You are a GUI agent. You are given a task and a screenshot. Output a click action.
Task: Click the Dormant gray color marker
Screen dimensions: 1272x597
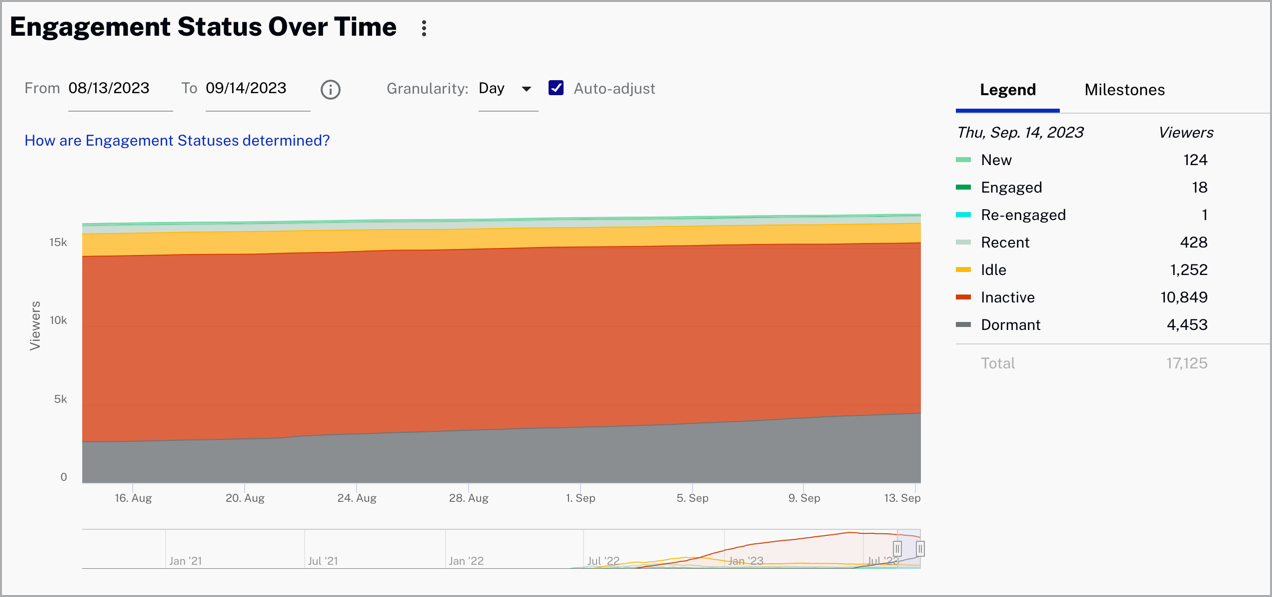965,325
